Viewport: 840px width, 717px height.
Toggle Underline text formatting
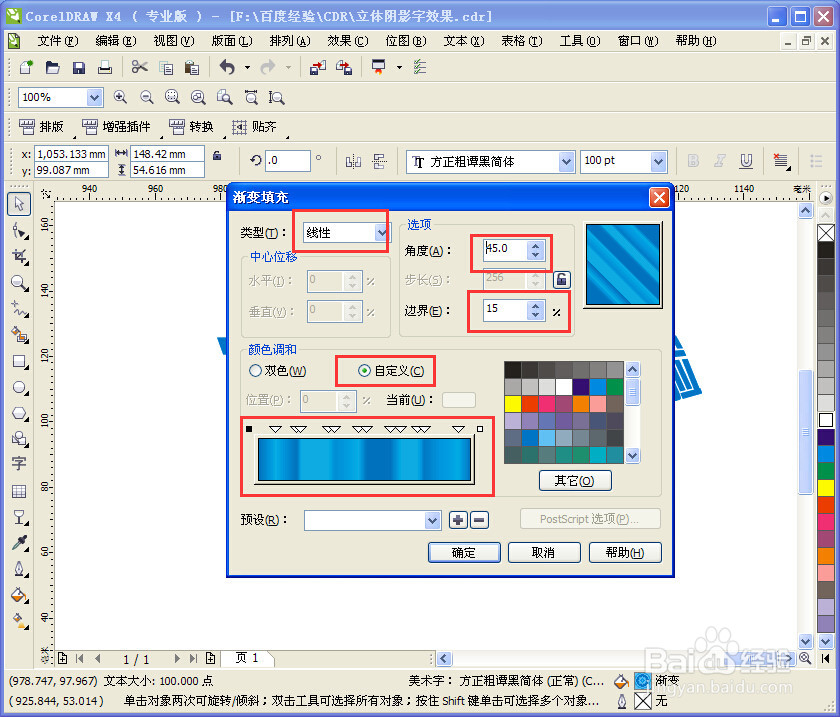pyautogui.click(x=746, y=161)
